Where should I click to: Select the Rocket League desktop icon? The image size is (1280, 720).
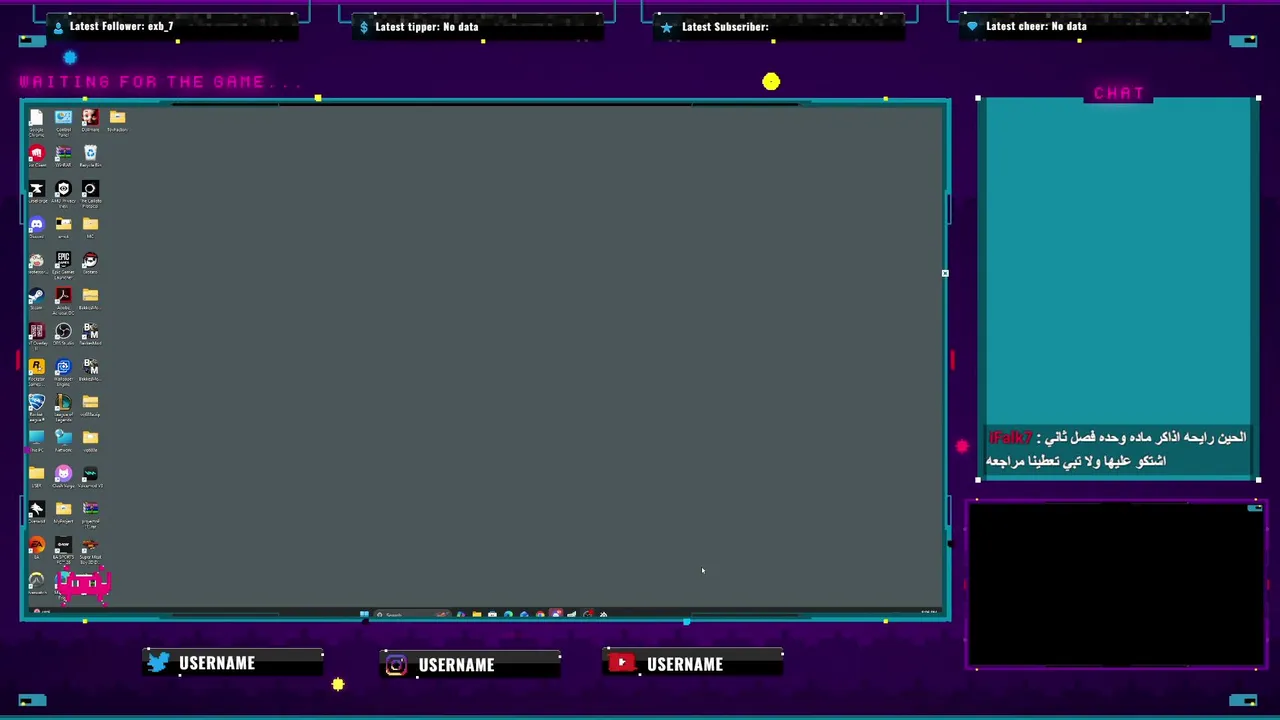[x=36, y=407]
